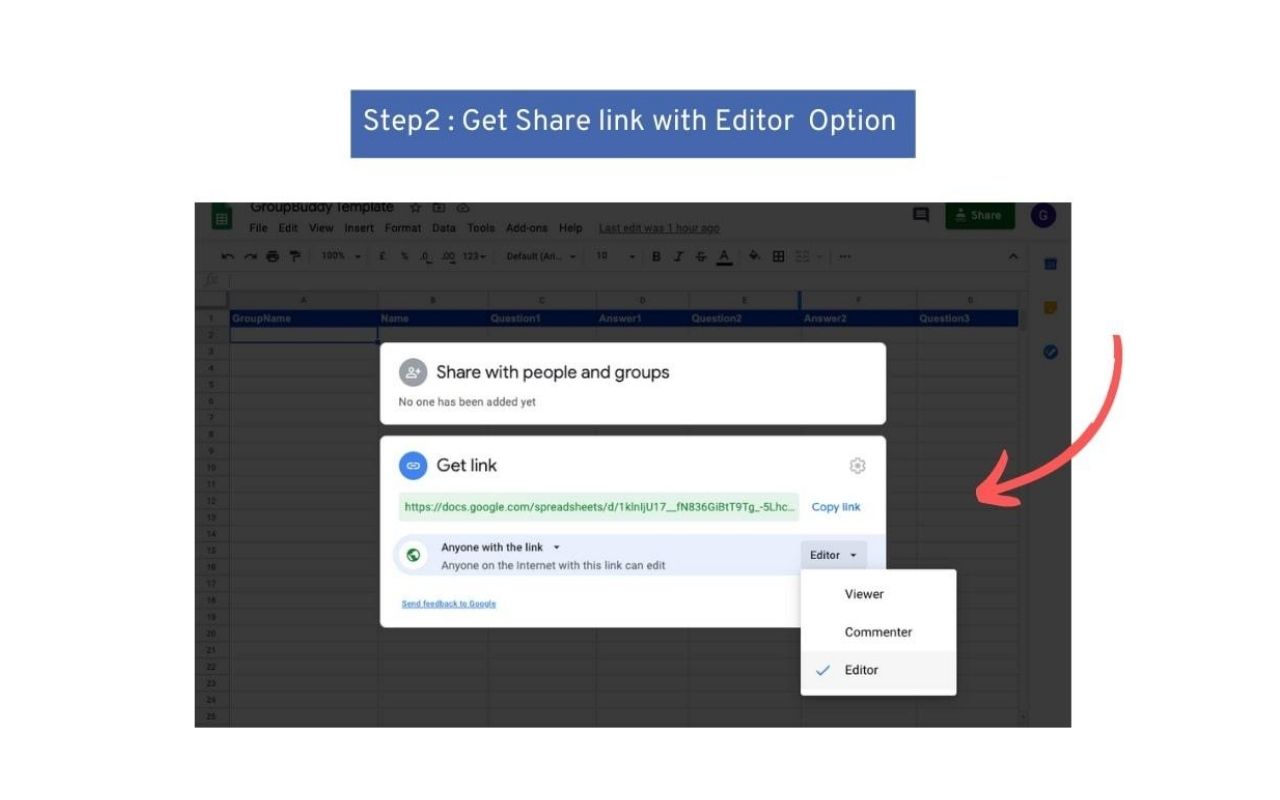Open the Google Sheets home logo
This screenshot has height=800, width=1280.
coord(222,217)
